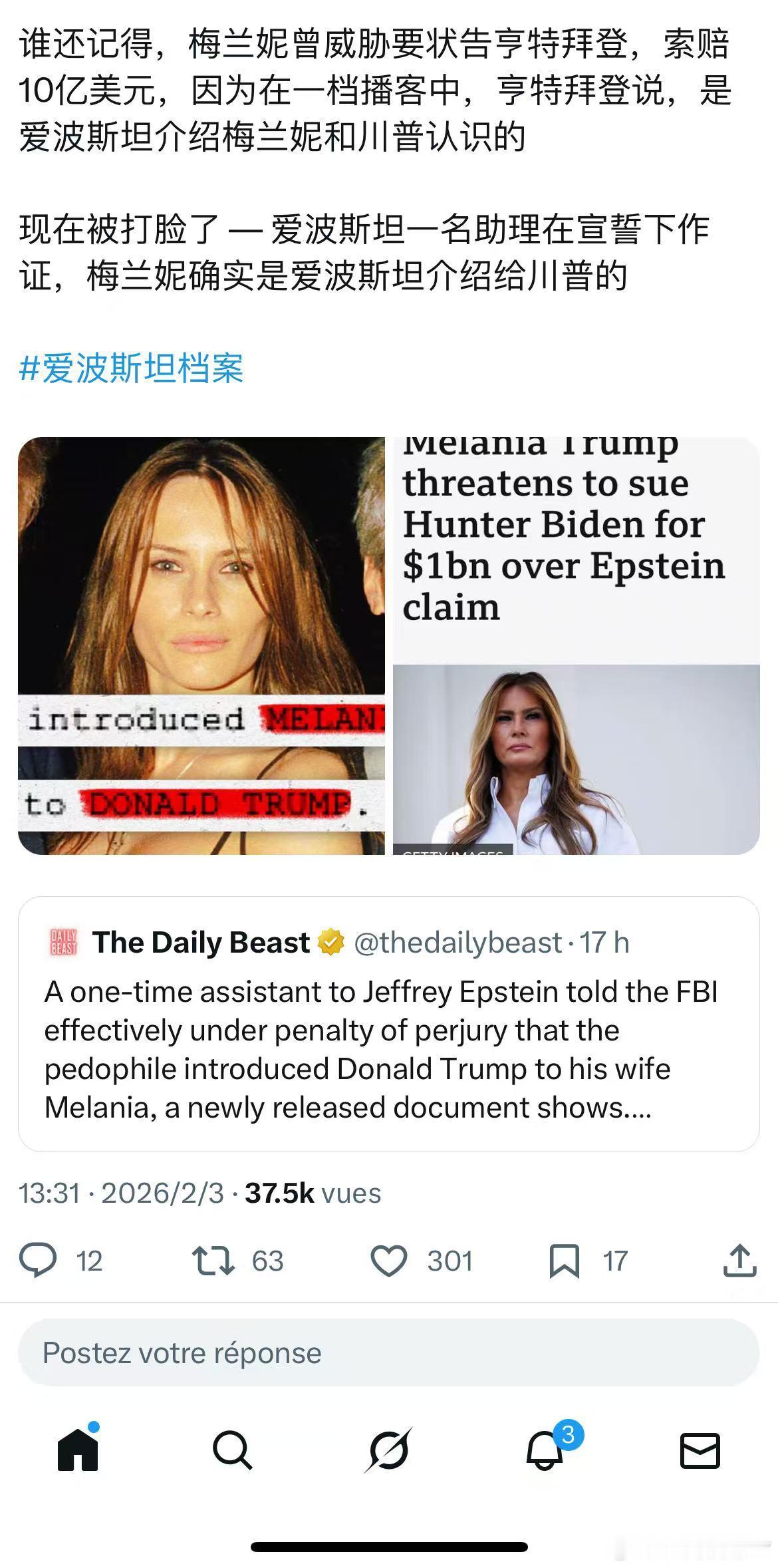Tap the retweet arrows icon
Viewport: 778px width, 1568px height.
tap(213, 1261)
